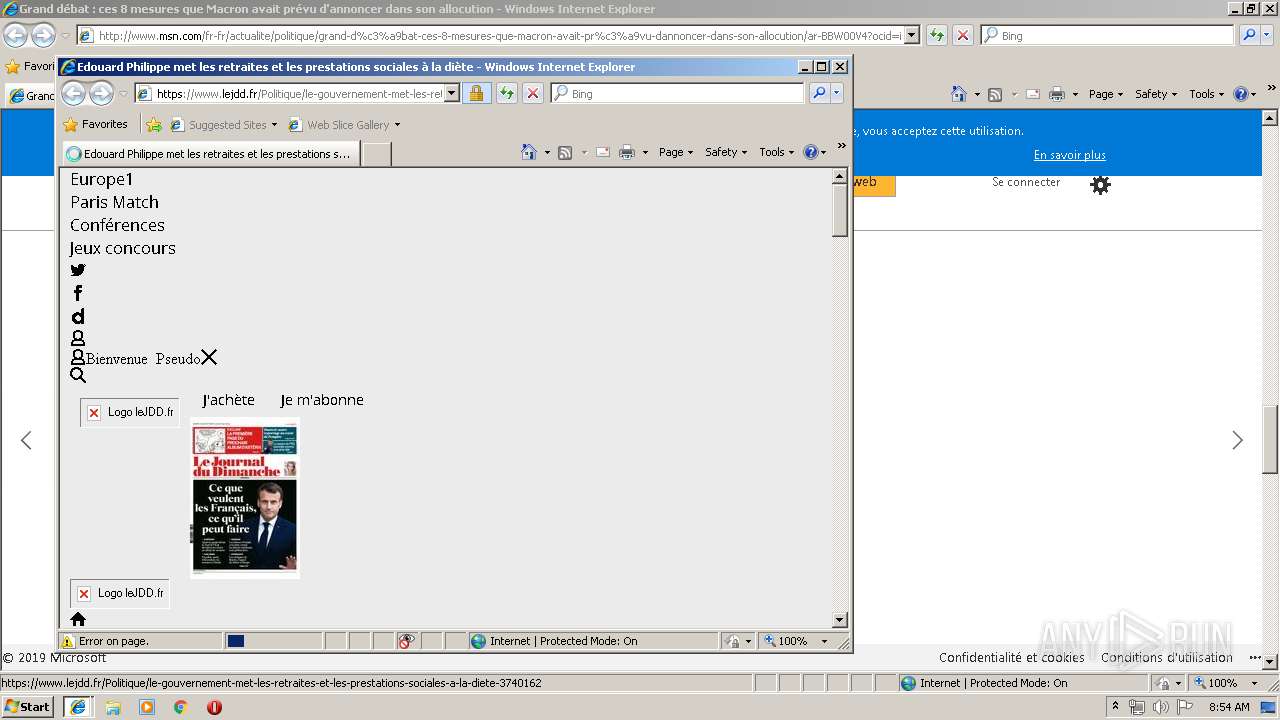The width and height of the screenshot is (1280, 720).
Task: Click the volume icon in the system tray
Action: click(x=1160, y=707)
